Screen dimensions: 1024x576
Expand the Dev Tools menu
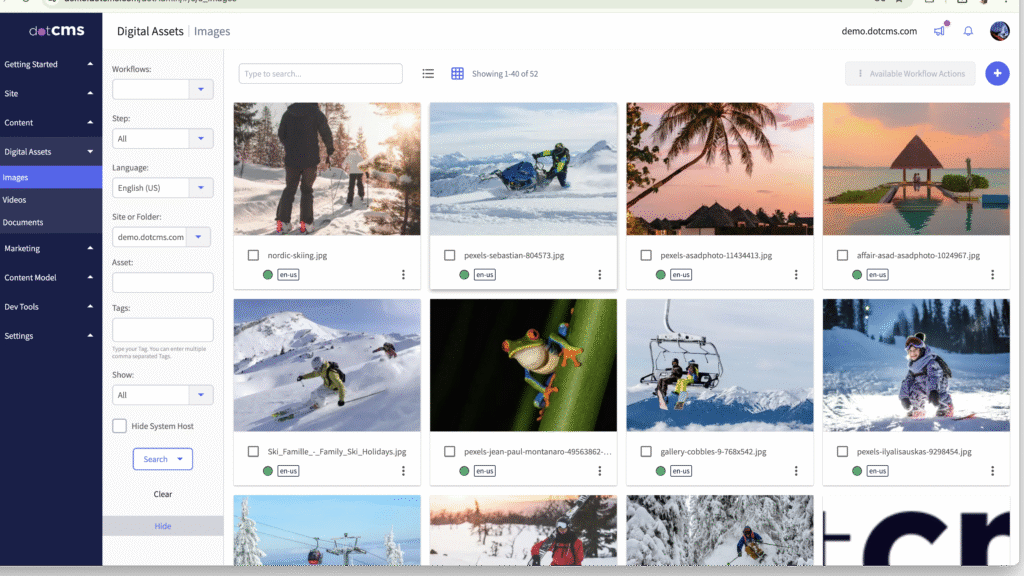coord(49,307)
